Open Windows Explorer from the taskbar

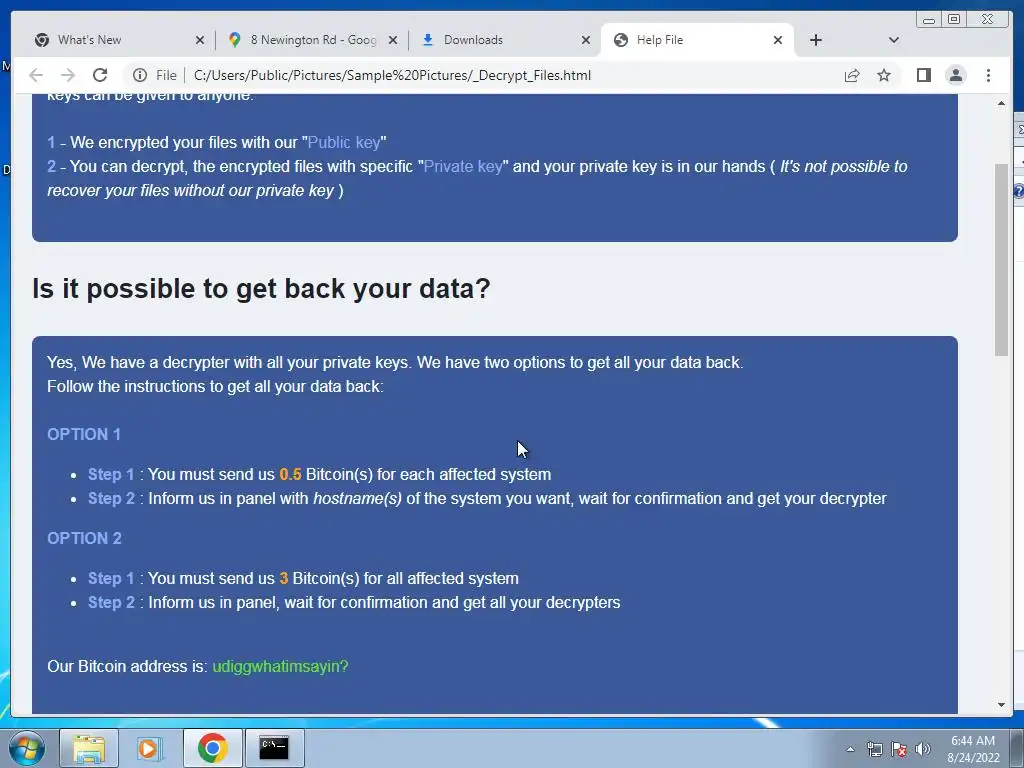(89, 748)
